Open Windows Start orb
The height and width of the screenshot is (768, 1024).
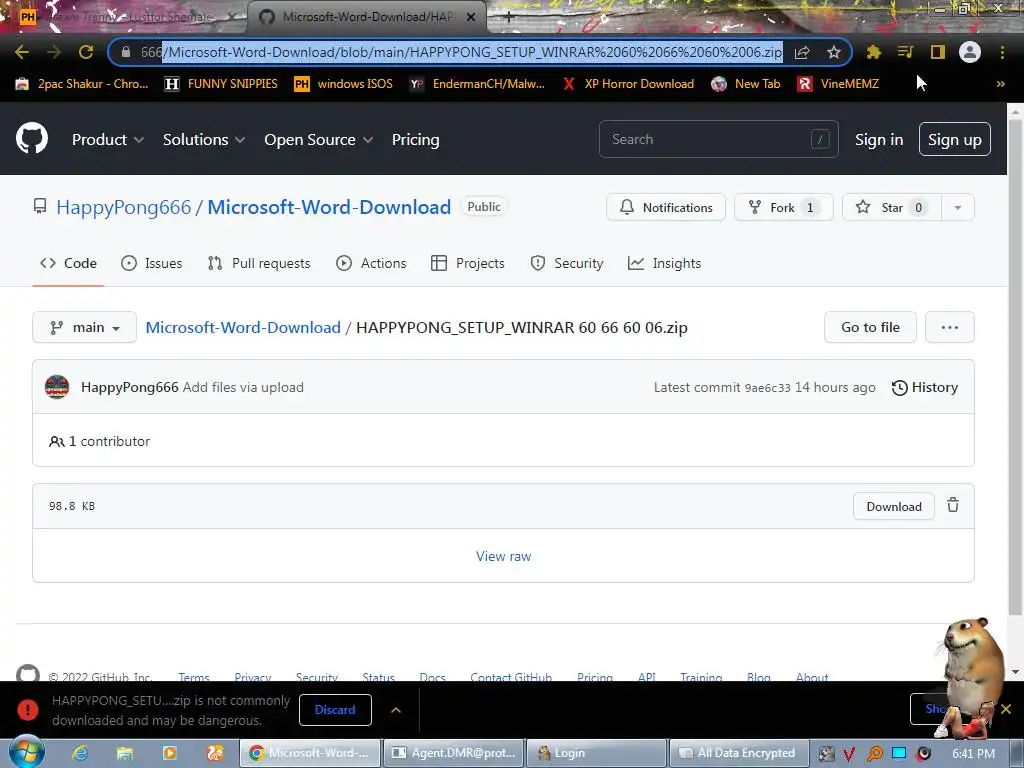pyautogui.click(x=27, y=752)
